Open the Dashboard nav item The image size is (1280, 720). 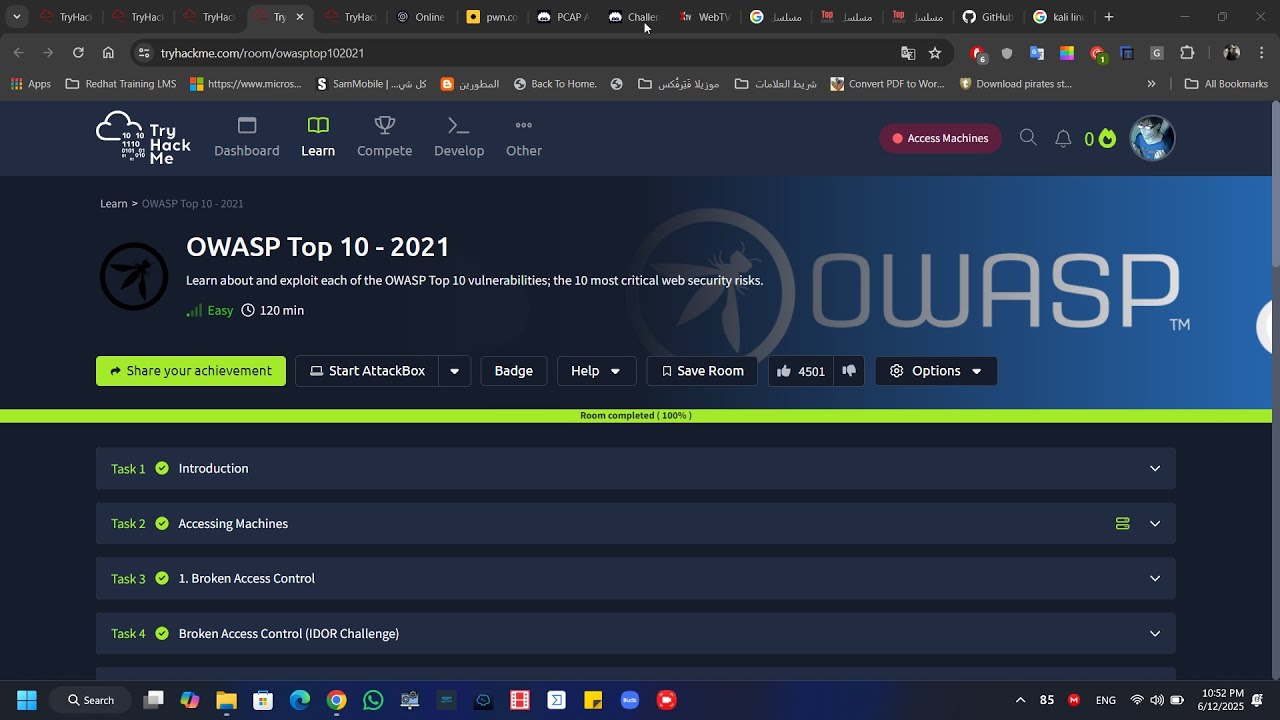click(247, 138)
